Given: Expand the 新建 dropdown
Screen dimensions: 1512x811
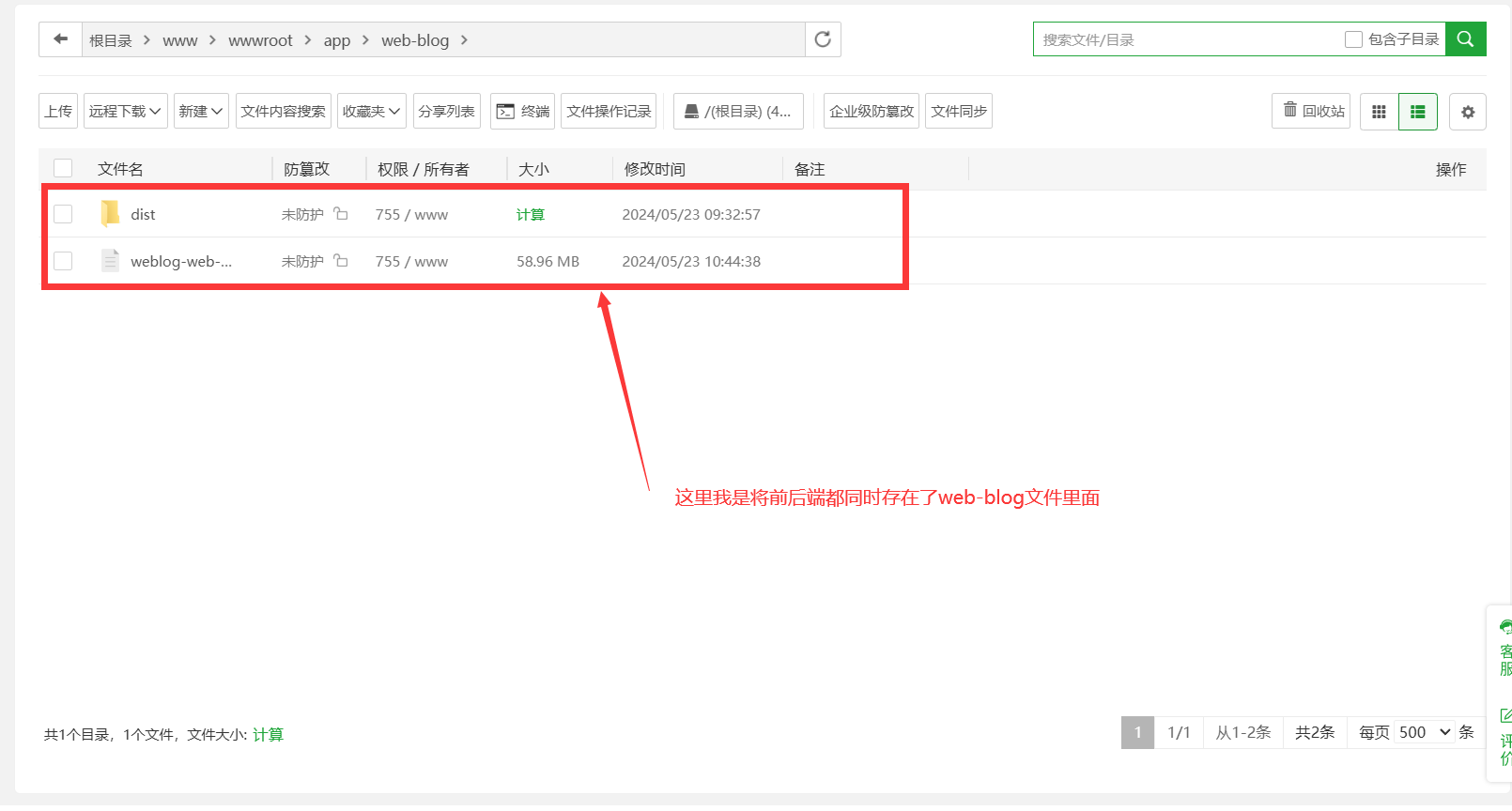Looking at the screenshot, I should tap(201, 111).
